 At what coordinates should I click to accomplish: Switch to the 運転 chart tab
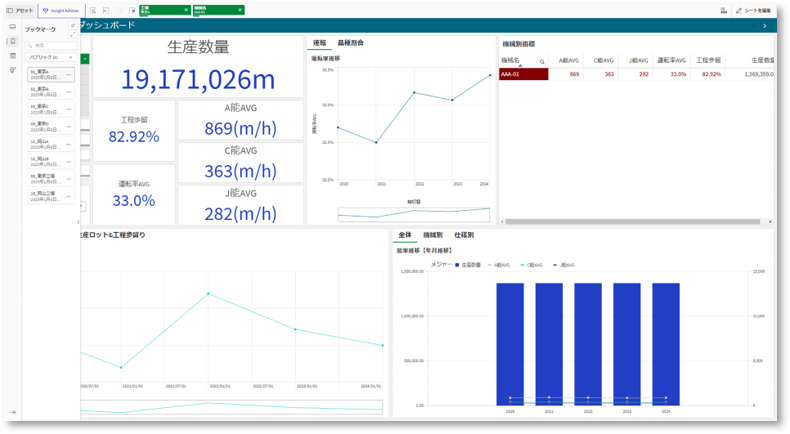pyautogui.click(x=319, y=43)
